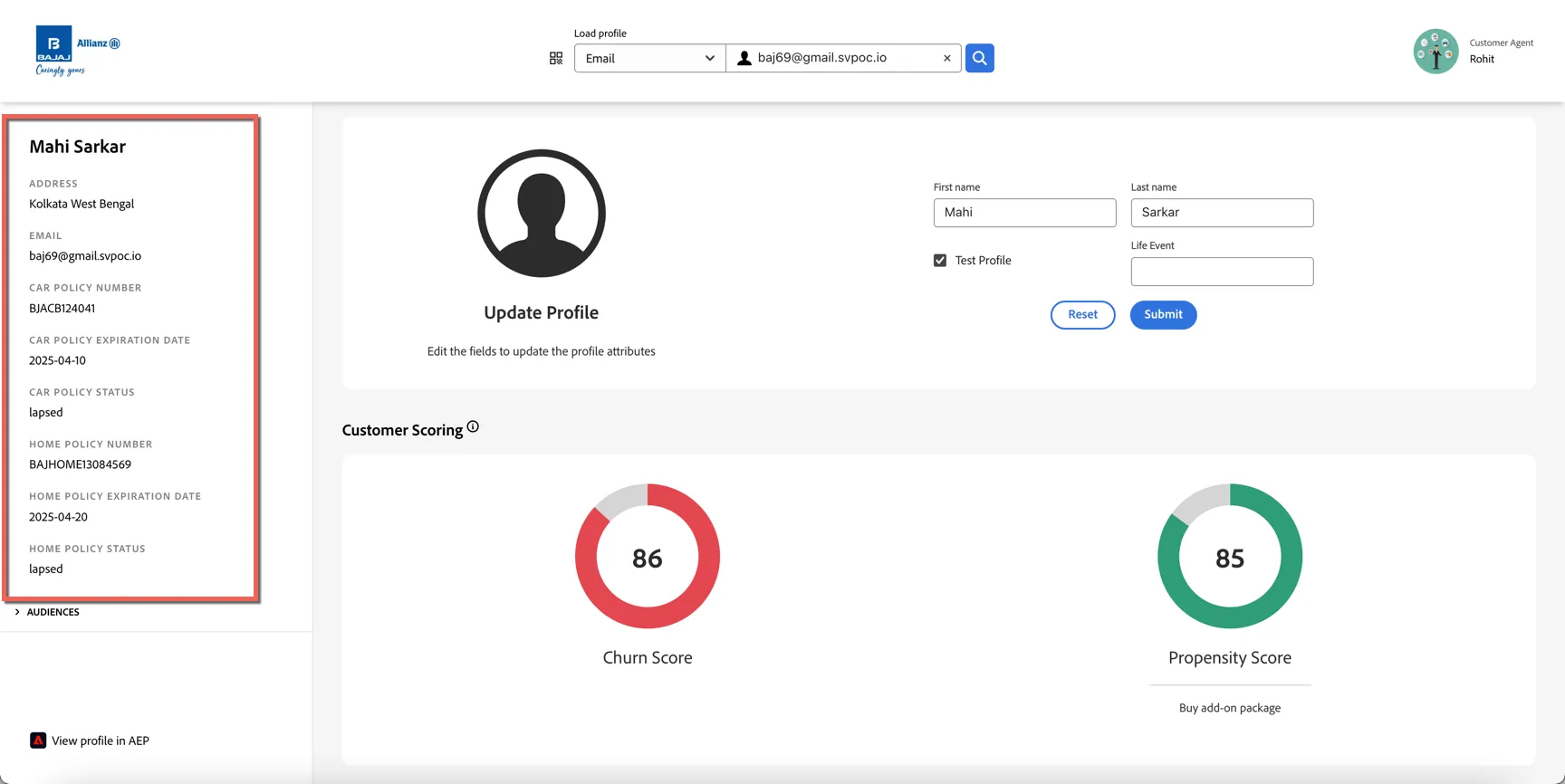
Task: Click the Buy add-on package text
Action: (x=1230, y=708)
